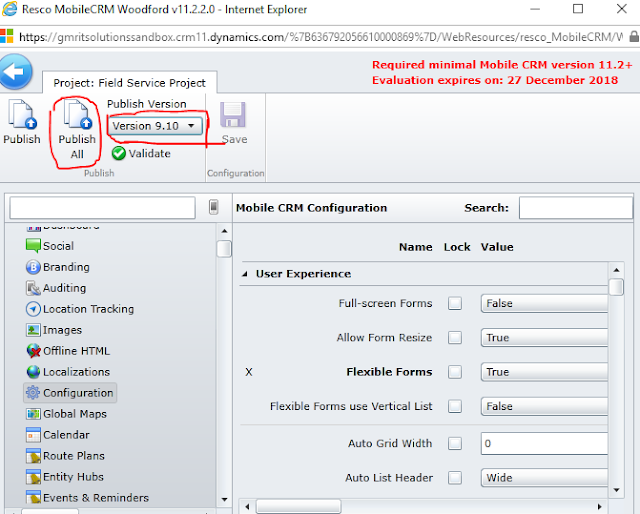The width and height of the screenshot is (640, 514).
Task: Click the Publish All icon
Action: click(78, 115)
